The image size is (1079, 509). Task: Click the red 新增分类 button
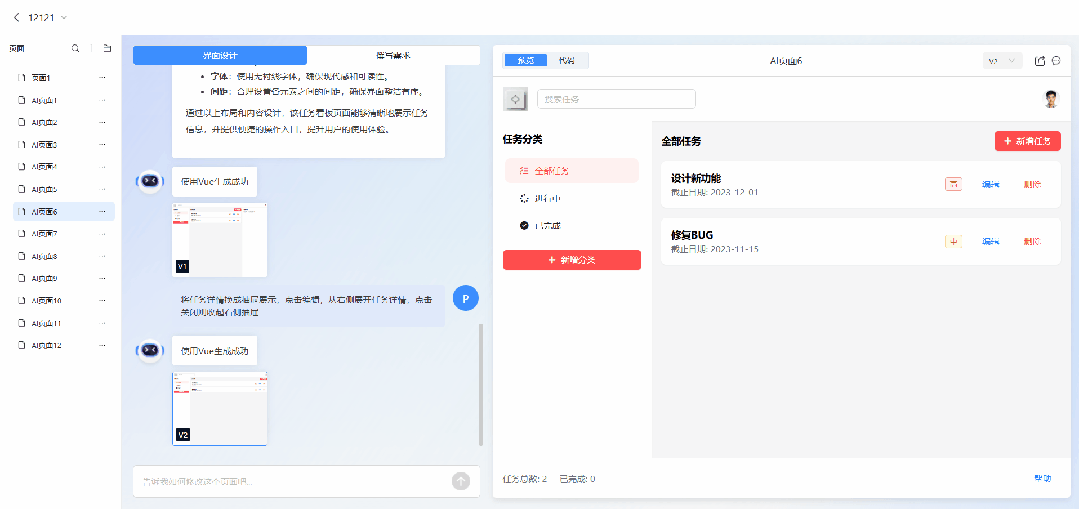click(572, 260)
